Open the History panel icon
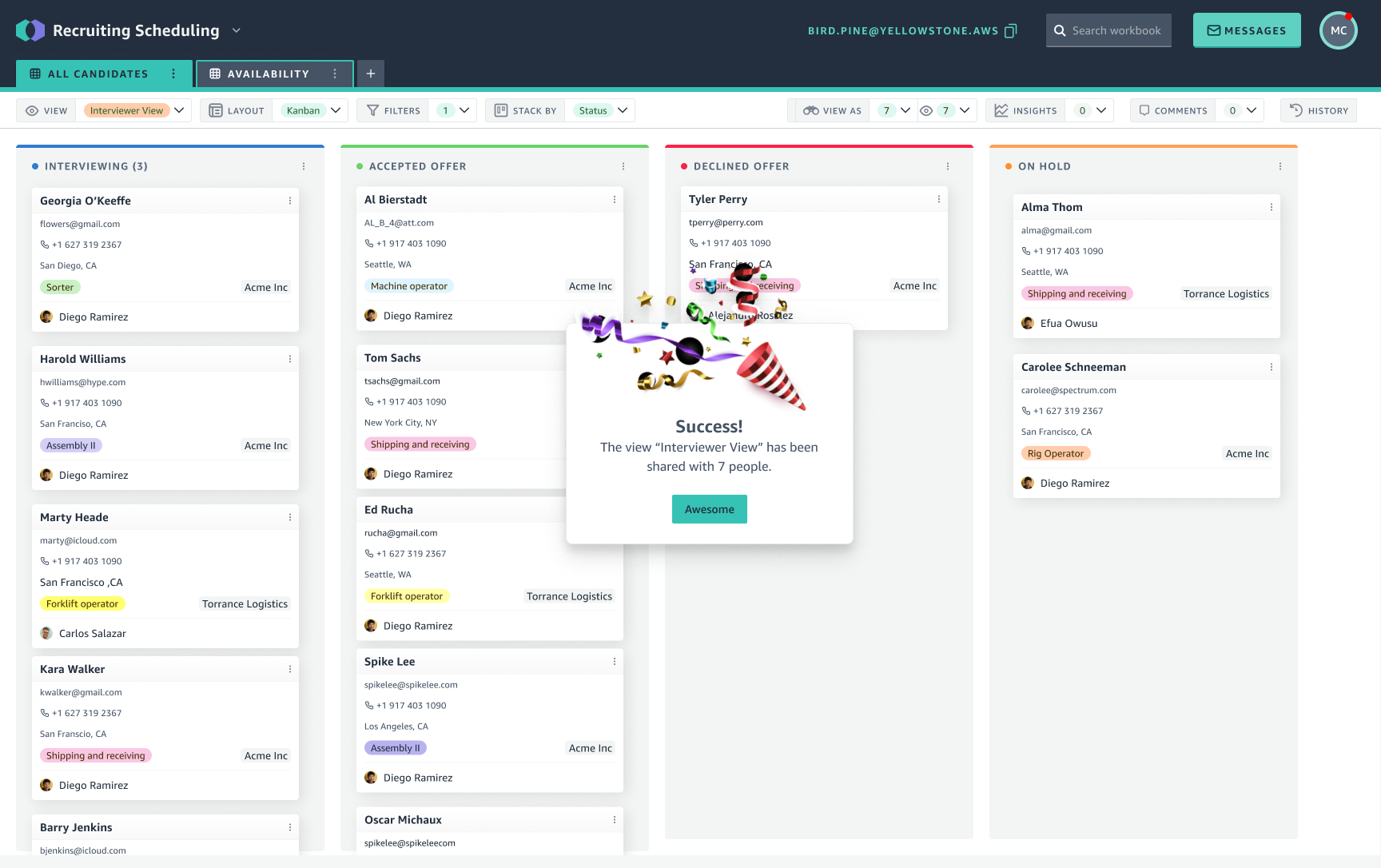This screenshot has width=1381, height=868. pyautogui.click(x=1295, y=110)
